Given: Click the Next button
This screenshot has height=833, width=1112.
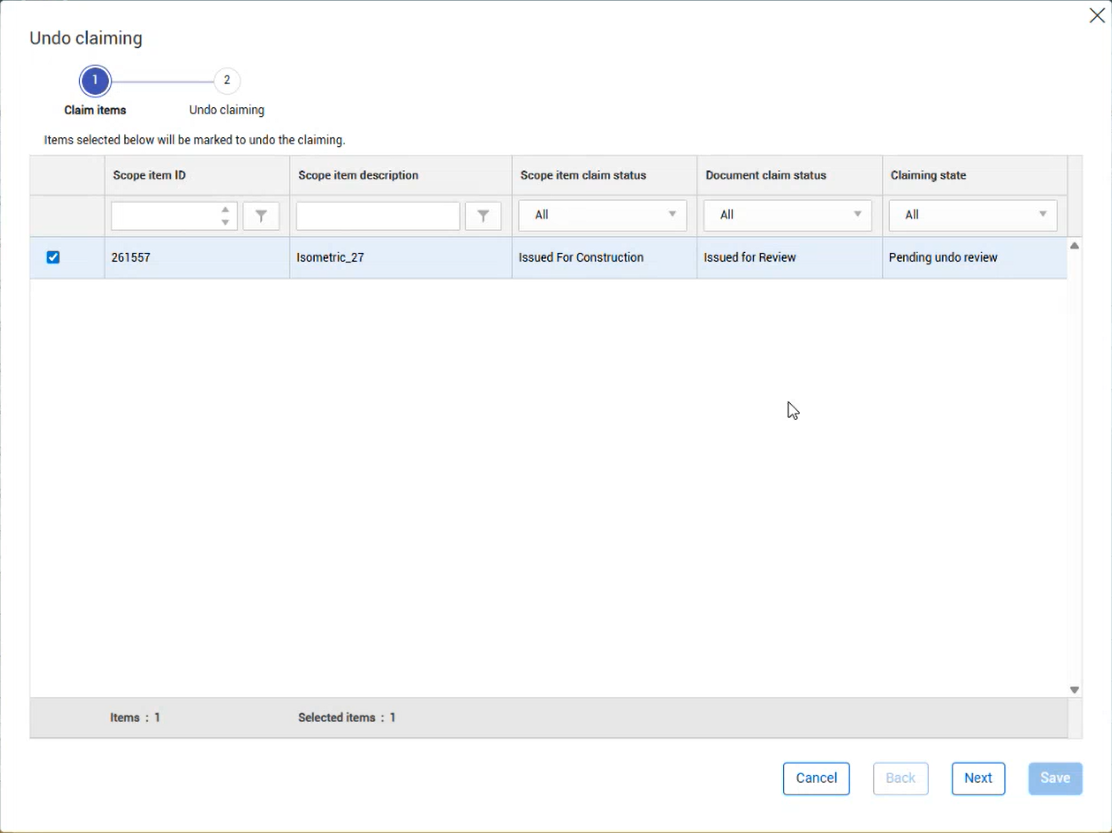Looking at the screenshot, I should [x=978, y=778].
